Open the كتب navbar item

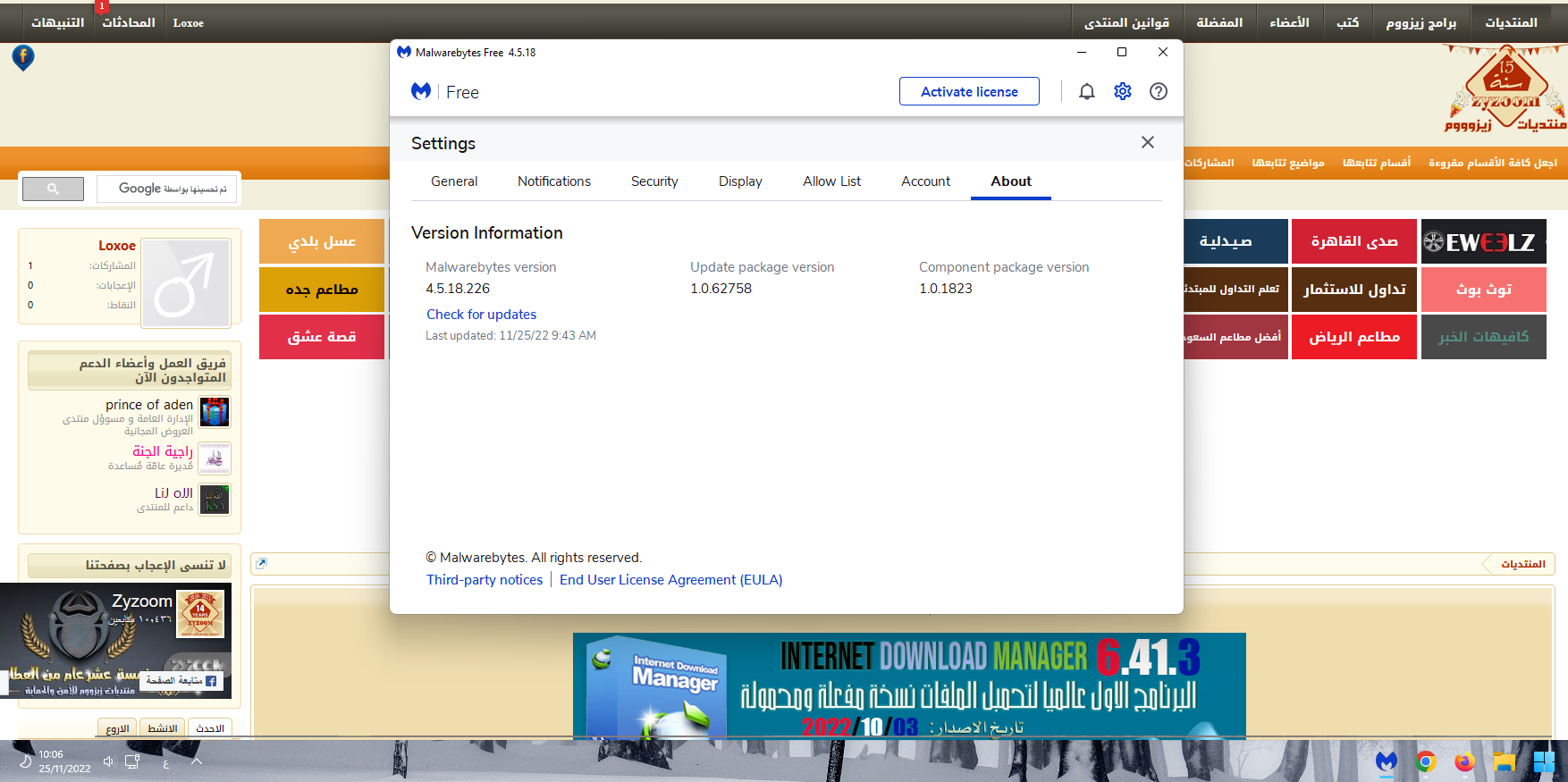1347,22
